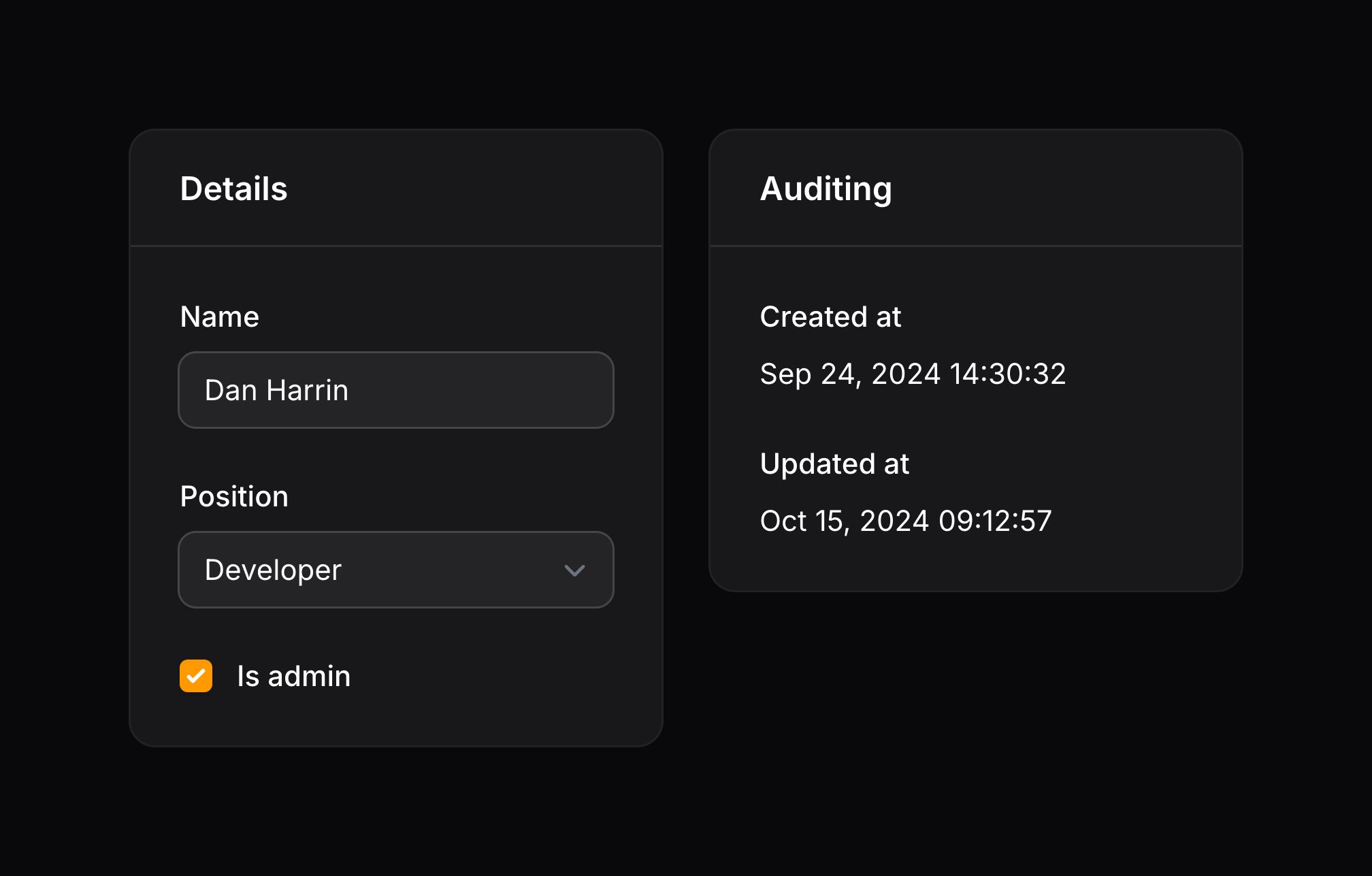Click the Details section heading
Image resolution: width=1372 pixels, height=876 pixels.
[x=233, y=189]
